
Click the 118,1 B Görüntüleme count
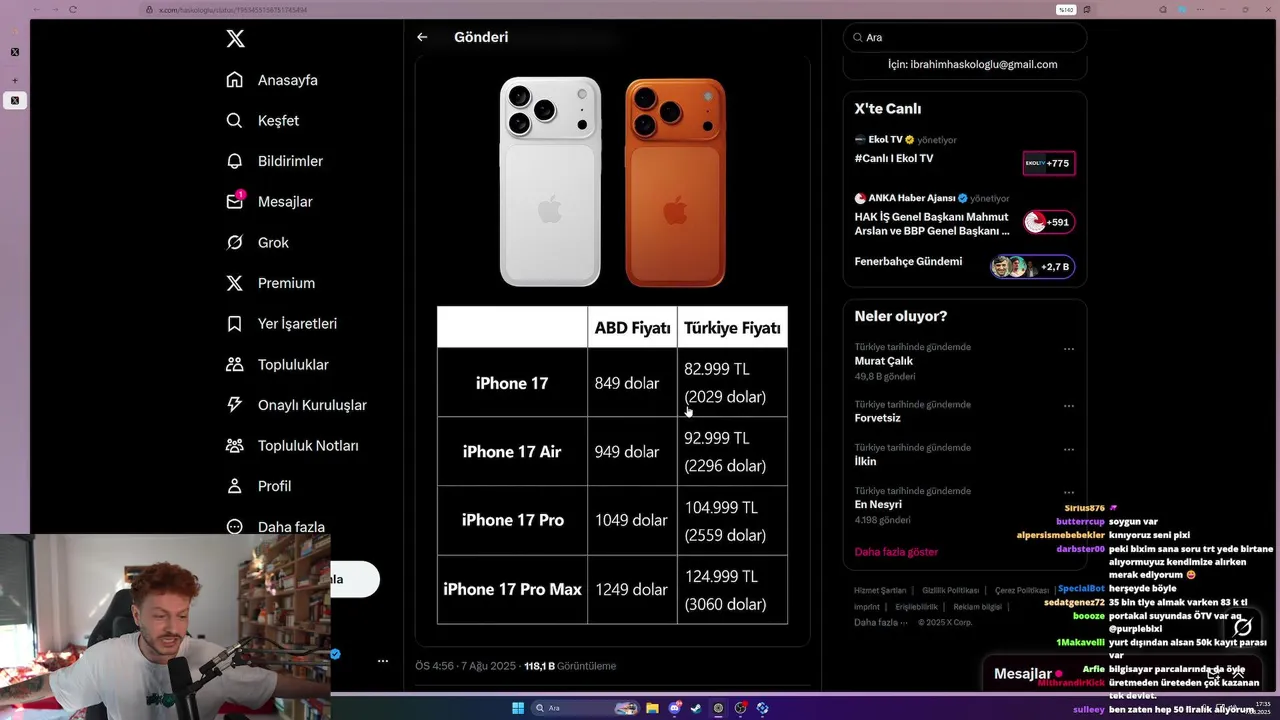click(570, 666)
